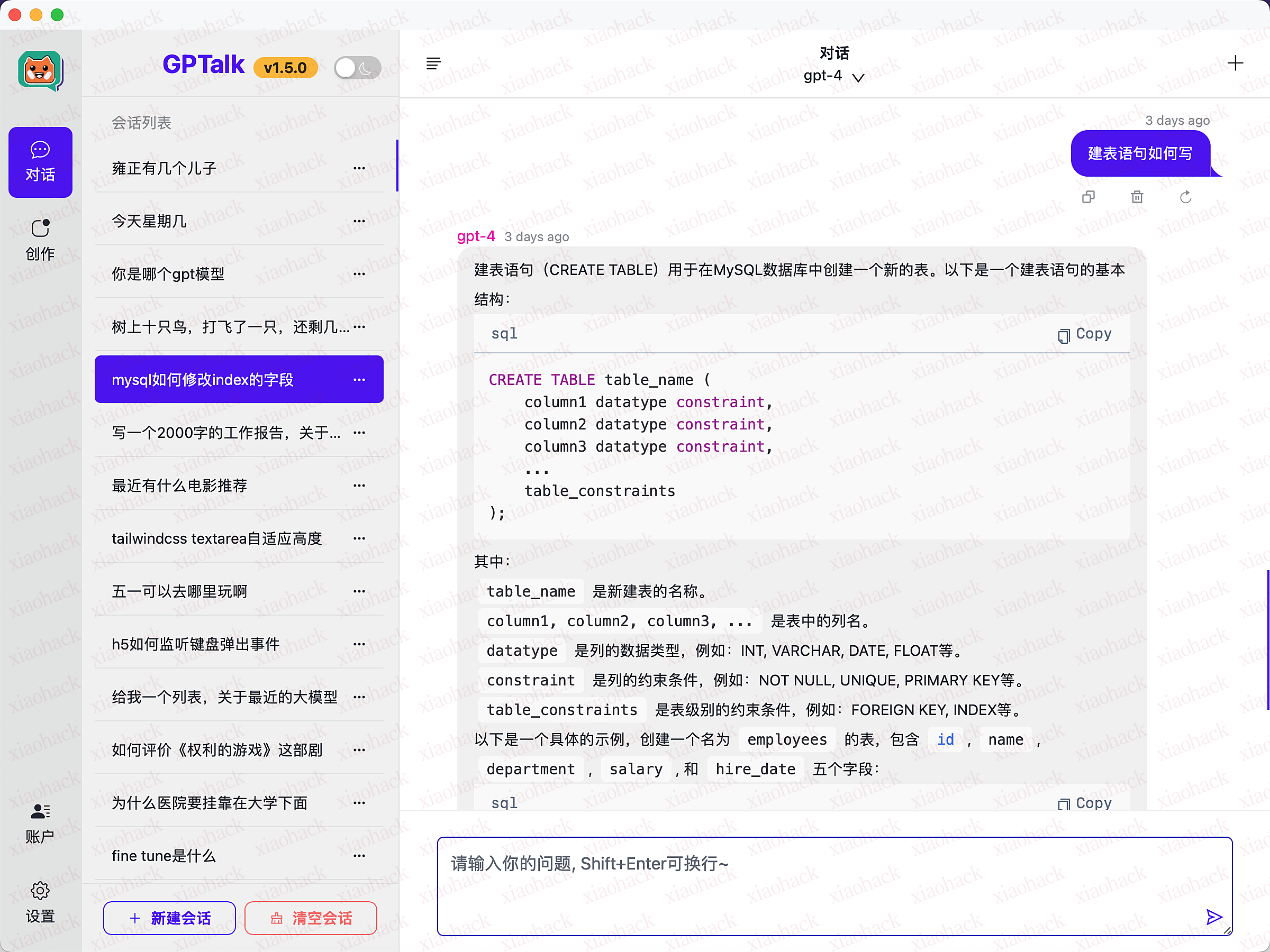Open options menu for tailwindcss textarea自适应高度
The width and height of the screenshot is (1270, 952).
coord(359,538)
